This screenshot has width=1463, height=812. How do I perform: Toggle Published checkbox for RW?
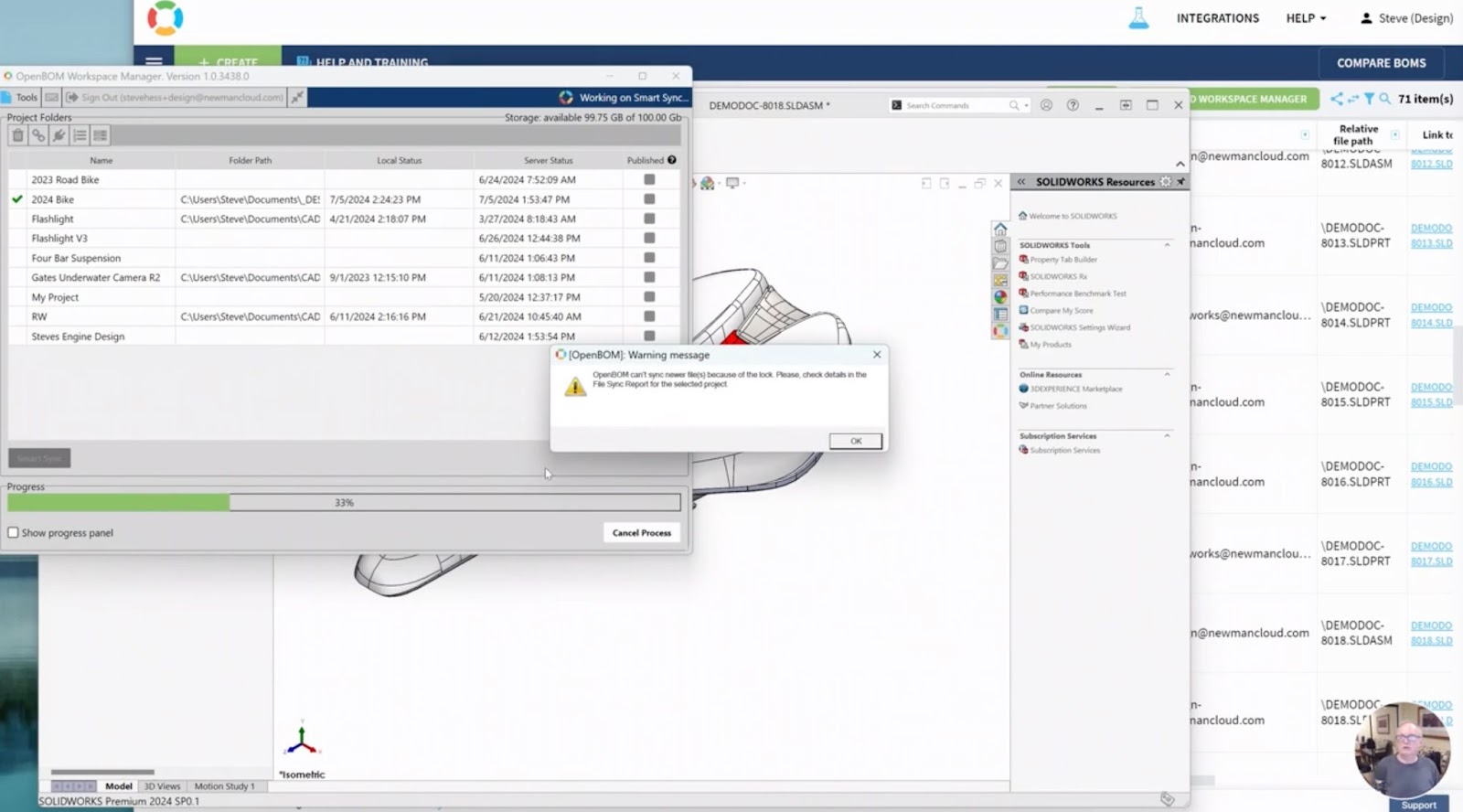[649, 316]
